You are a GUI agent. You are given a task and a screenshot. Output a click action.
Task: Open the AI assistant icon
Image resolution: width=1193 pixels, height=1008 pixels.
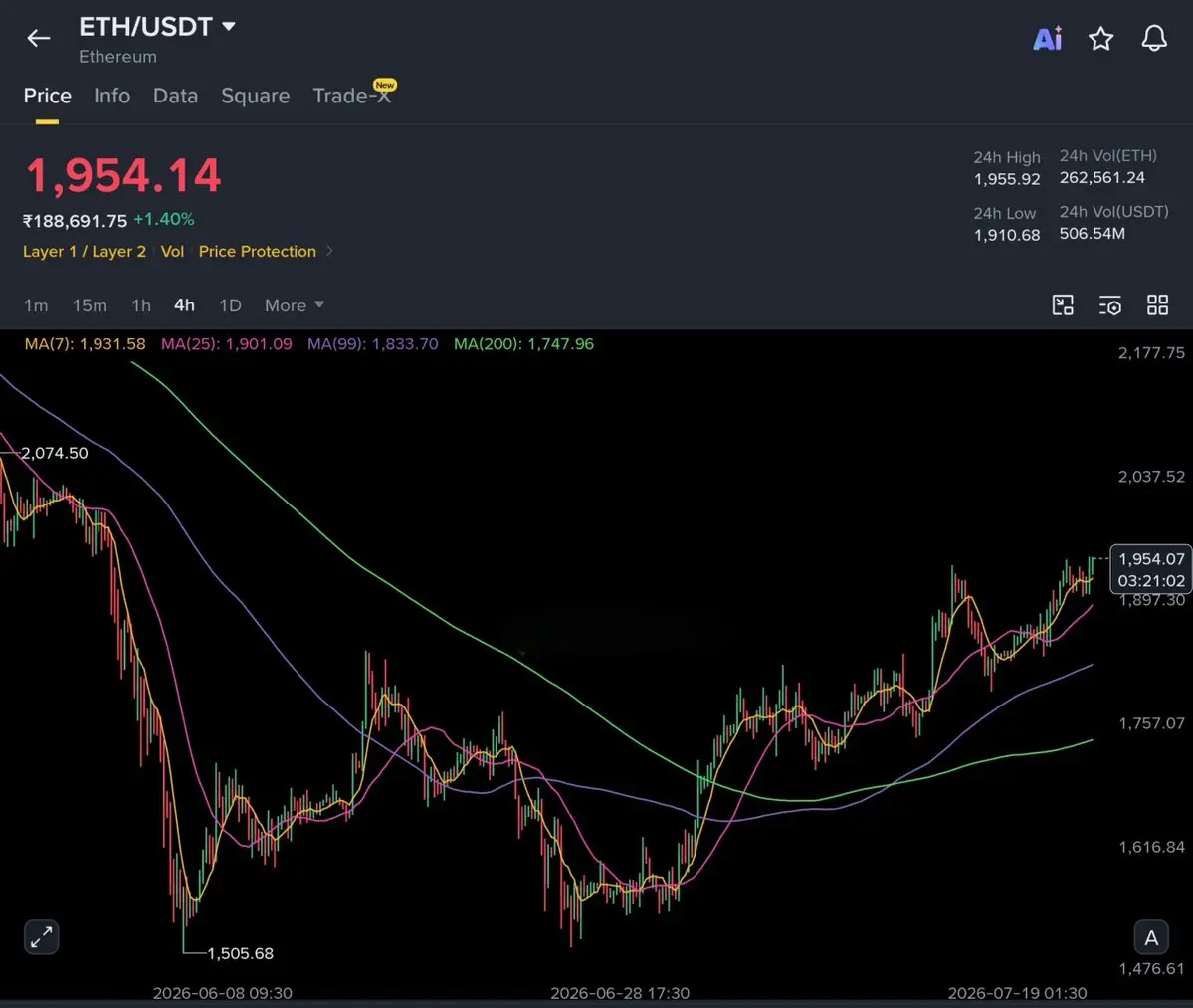[x=1047, y=38]
